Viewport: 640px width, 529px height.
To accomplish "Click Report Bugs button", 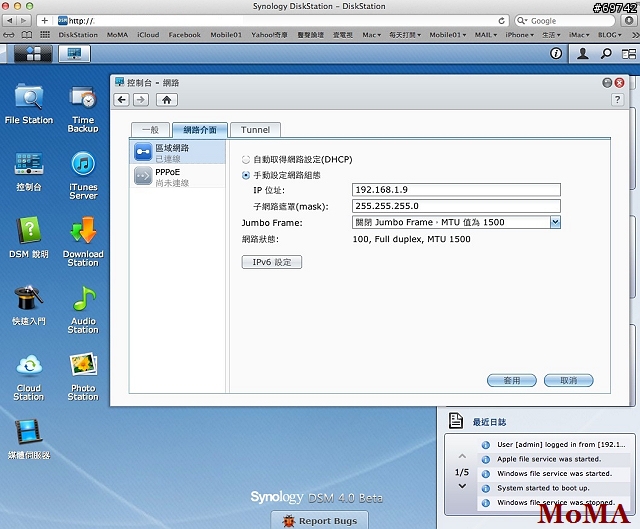I will click(320, 520).
